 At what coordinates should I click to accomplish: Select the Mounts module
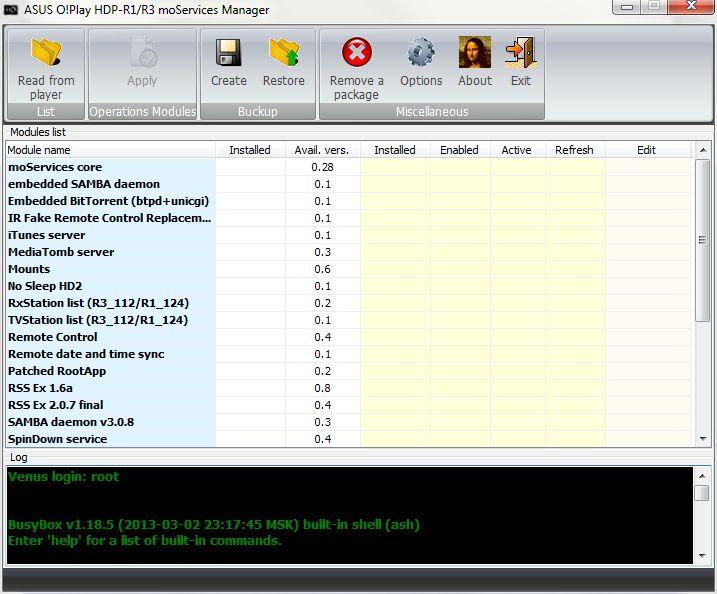tap(348, 269)
